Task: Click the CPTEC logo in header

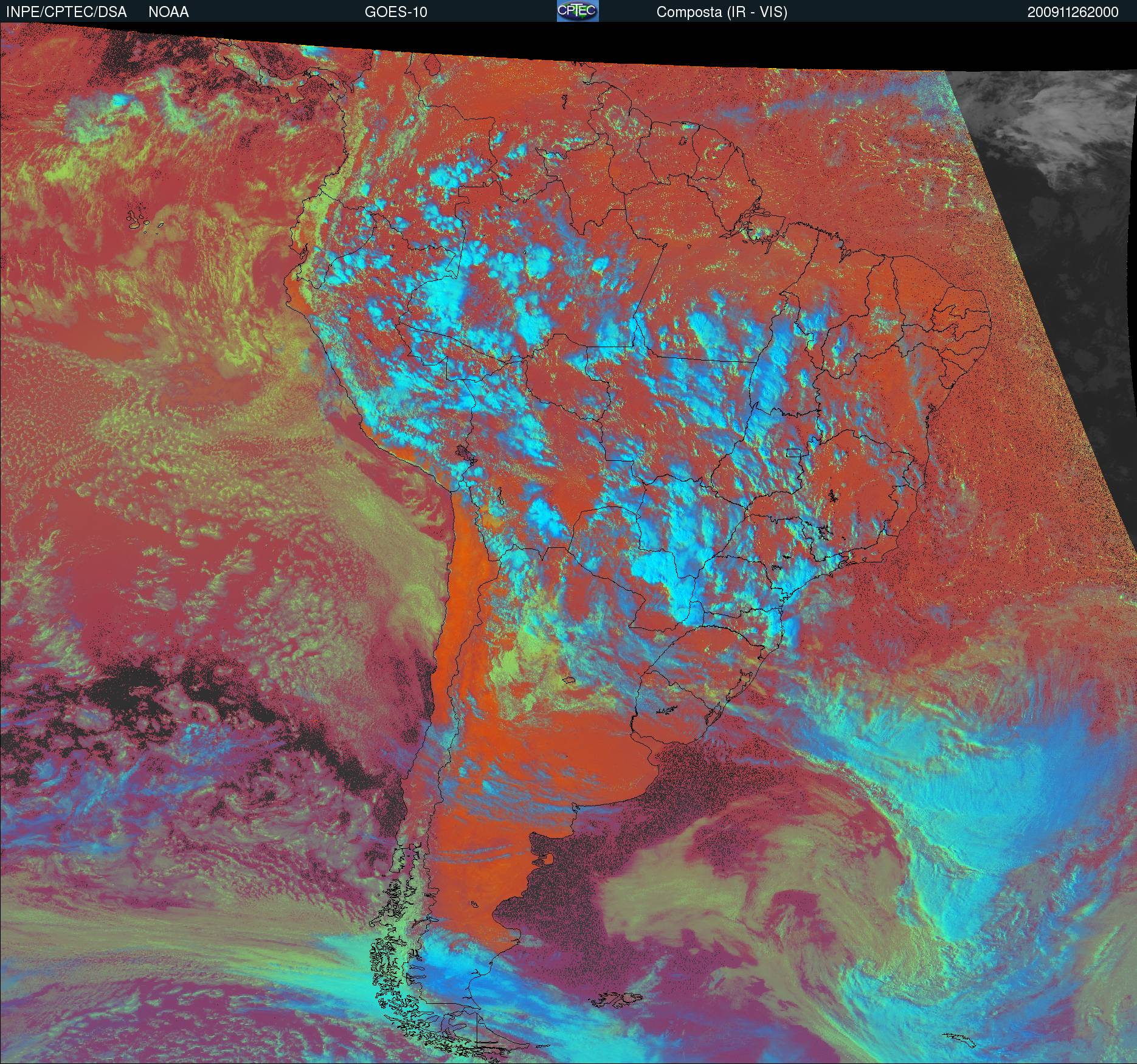Action: (578, 11)
